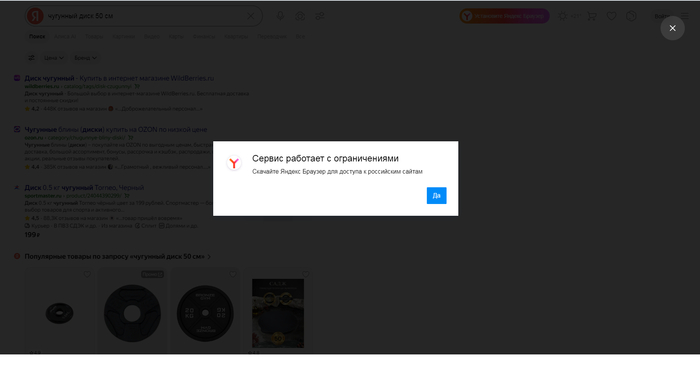The image size is (700, 389).
Task: Expand popular products section chevron
Action: pos(209,257)
